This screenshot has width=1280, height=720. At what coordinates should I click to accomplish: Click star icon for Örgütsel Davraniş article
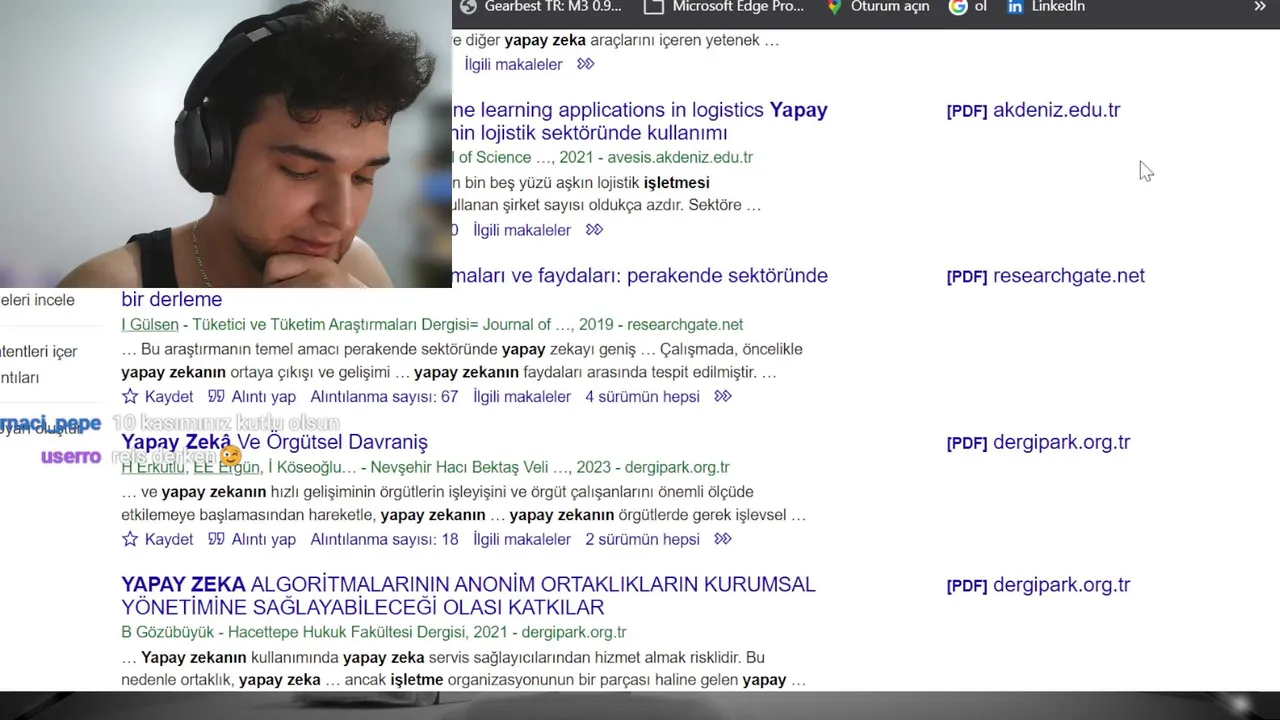(130, 540)
